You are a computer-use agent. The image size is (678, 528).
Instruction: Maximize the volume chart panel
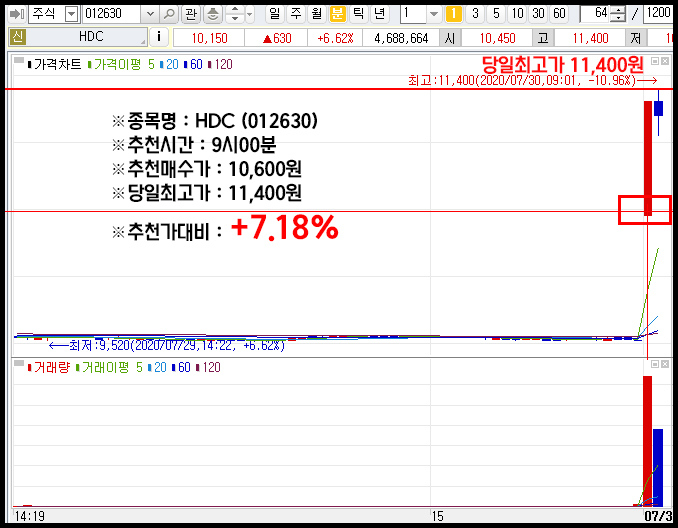coord(655,364)
